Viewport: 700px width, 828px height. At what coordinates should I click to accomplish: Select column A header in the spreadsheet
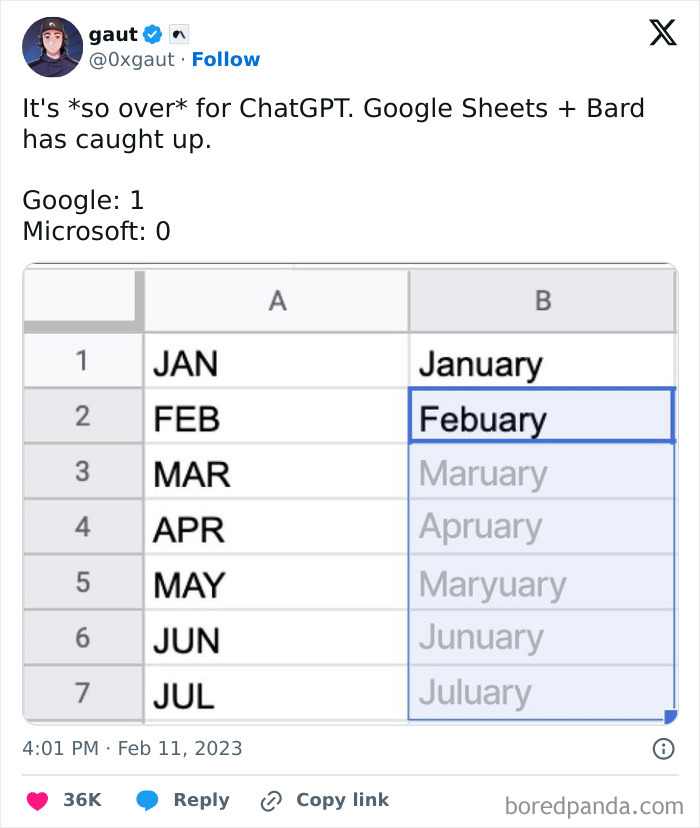(x=277, y=299)
